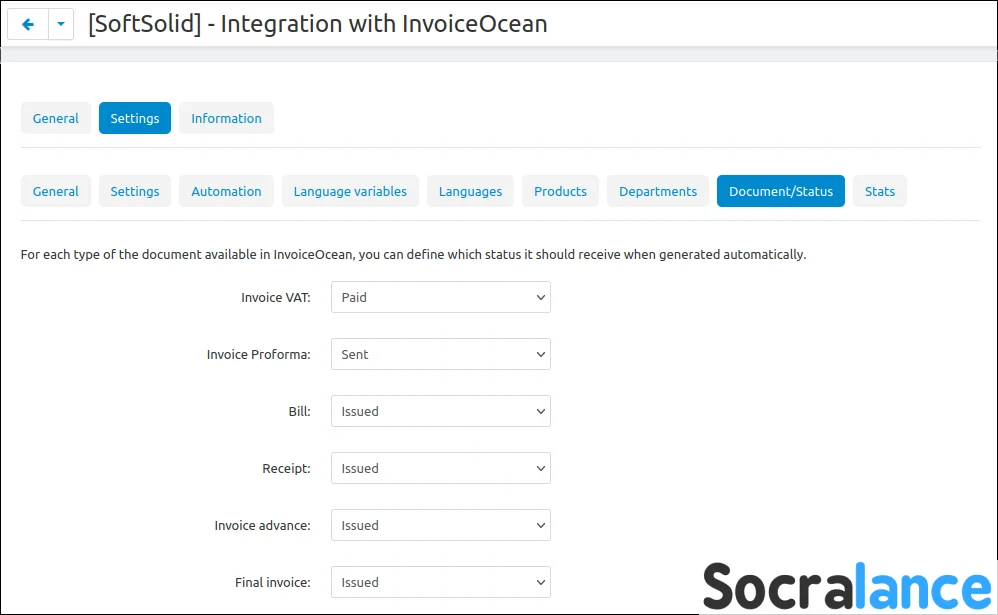Viewport: 998px width, 615px height.
Task: Click the Final invoice field label
Action: 272,583
